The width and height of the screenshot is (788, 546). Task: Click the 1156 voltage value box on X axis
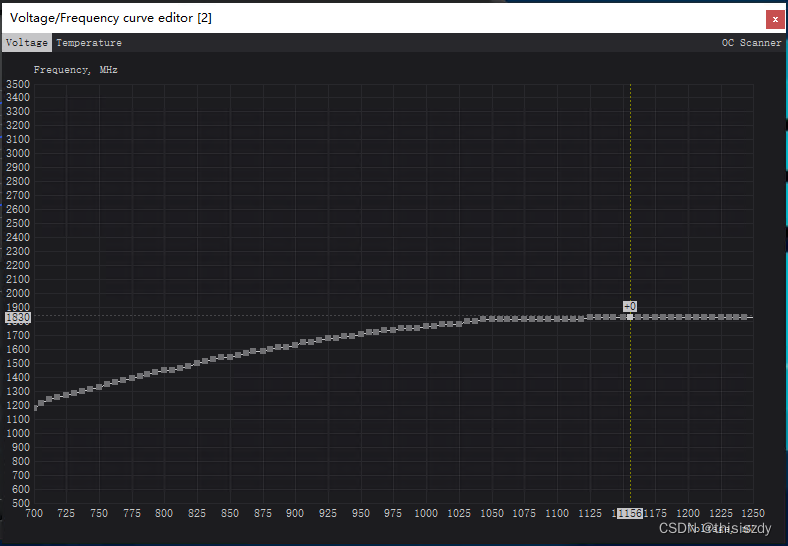pyautogui.click(x=630, y=513)
